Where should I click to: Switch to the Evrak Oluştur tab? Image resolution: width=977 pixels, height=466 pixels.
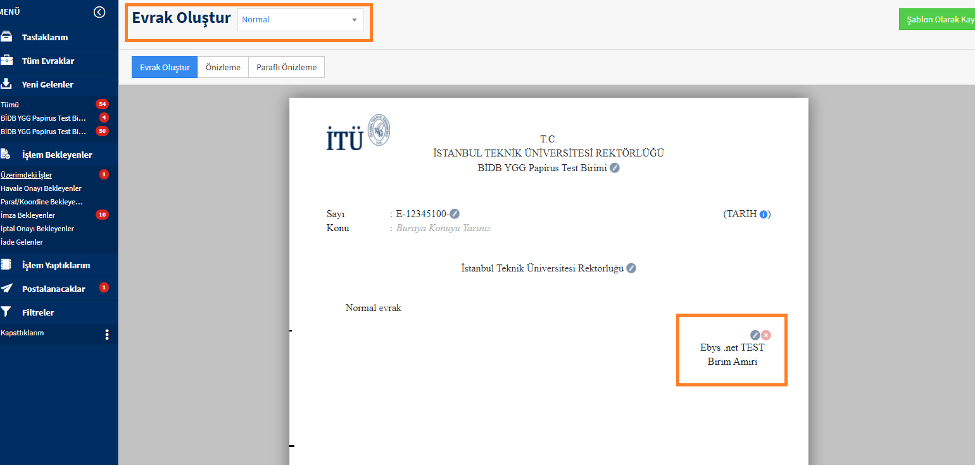[164, 67]
